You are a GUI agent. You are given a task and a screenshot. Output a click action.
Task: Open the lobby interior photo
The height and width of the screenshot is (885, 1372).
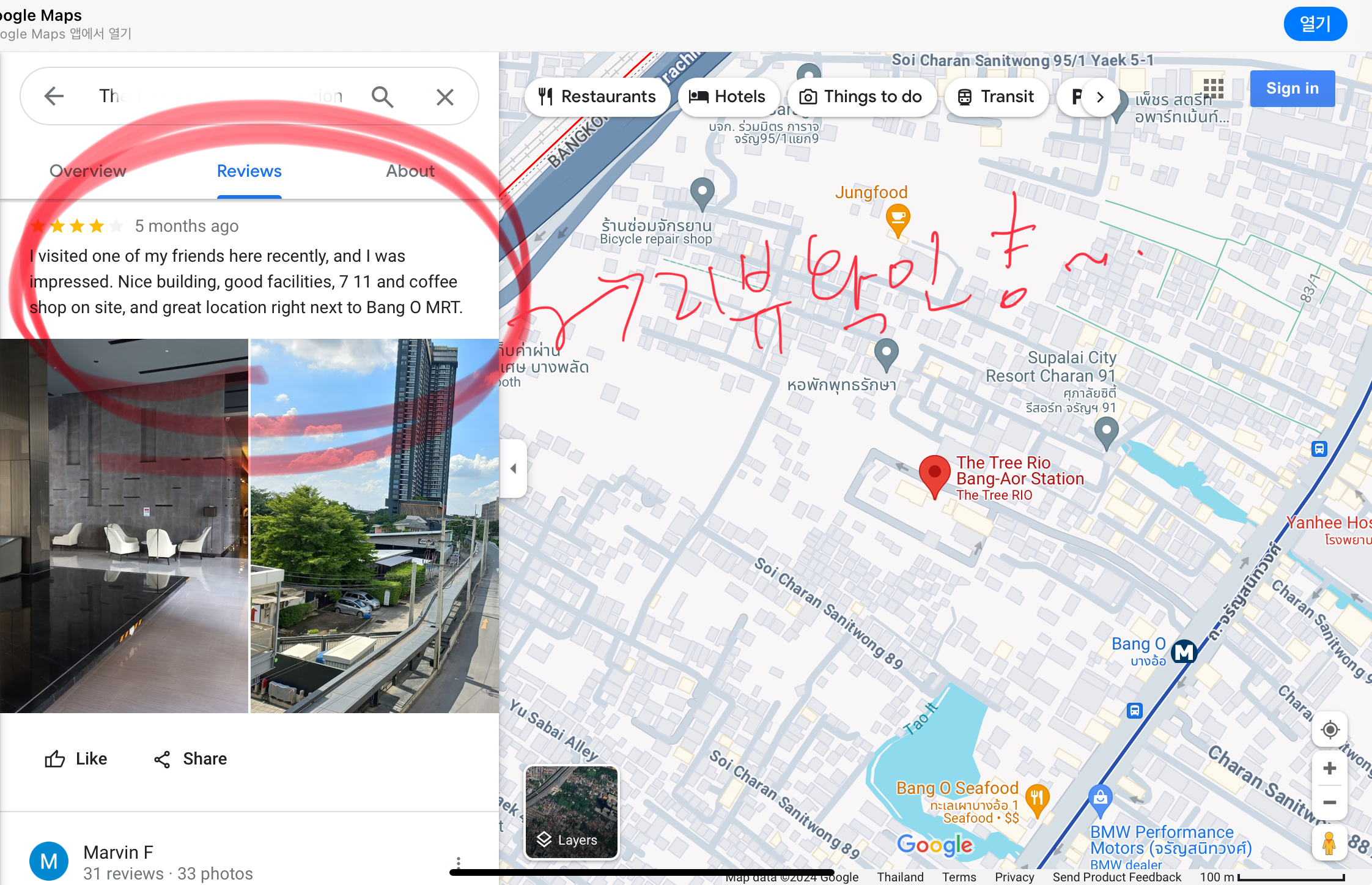click(x=124, y=525)
